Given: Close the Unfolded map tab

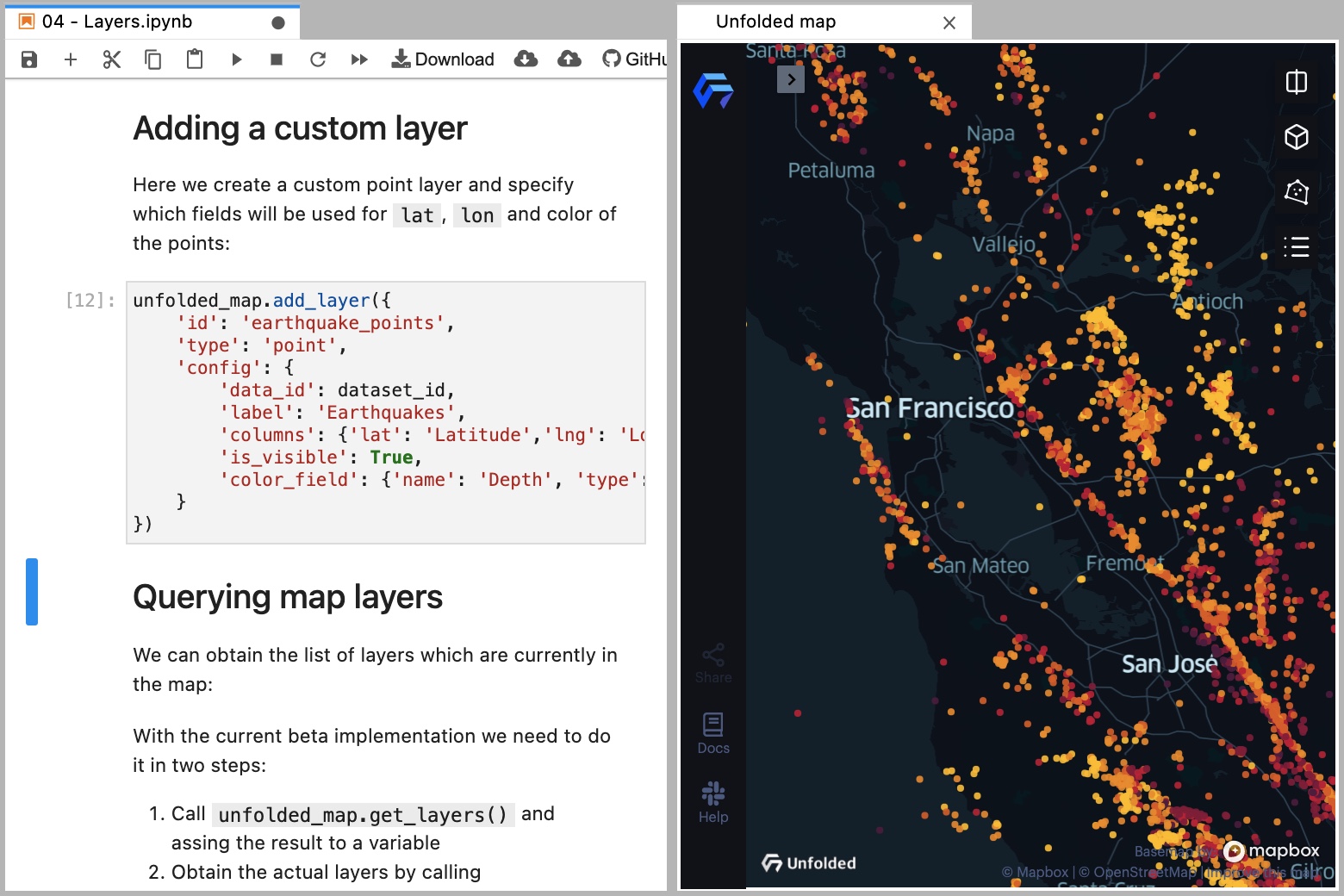Looking at the screenshot, I should [x=949, y=23].
